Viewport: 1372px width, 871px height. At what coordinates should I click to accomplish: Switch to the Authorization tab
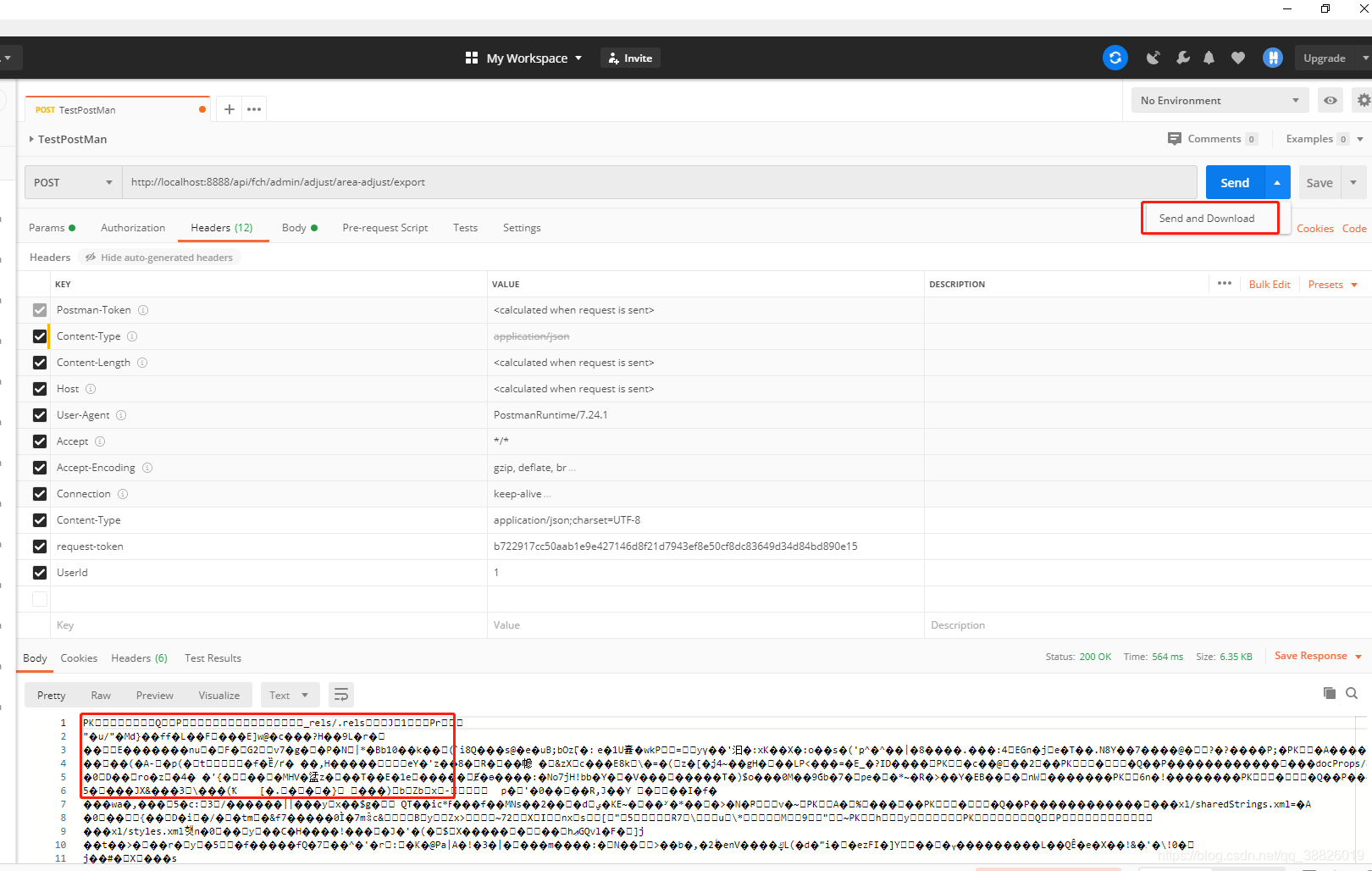pyautogui.click(x=133, y=227)
